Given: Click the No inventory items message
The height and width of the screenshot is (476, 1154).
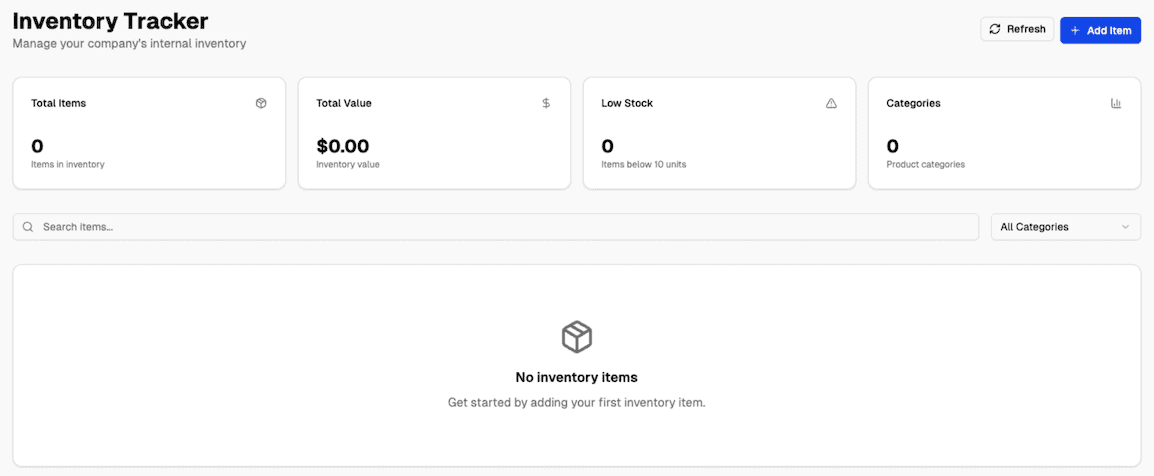Looking at the screenshot, I should [576, 377].
